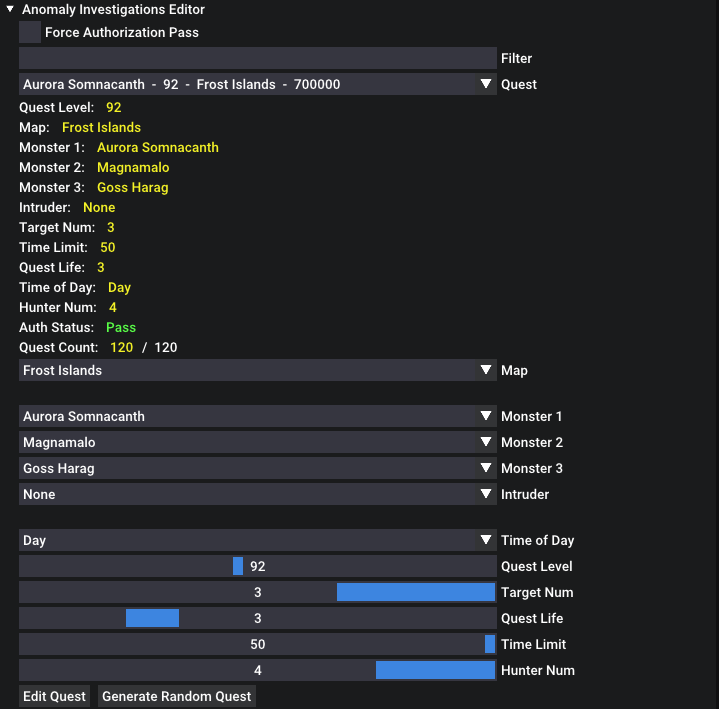719x709 pixels.
Task: Expand the Monster 1 dropdown arrow
Action: [x=486, y=416]
